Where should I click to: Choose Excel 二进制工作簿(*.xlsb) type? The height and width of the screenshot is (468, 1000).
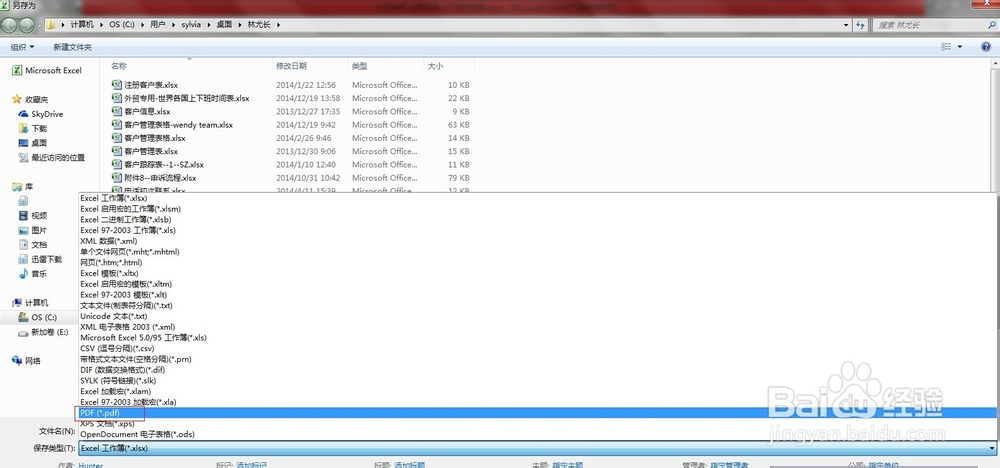click(537, 219)
